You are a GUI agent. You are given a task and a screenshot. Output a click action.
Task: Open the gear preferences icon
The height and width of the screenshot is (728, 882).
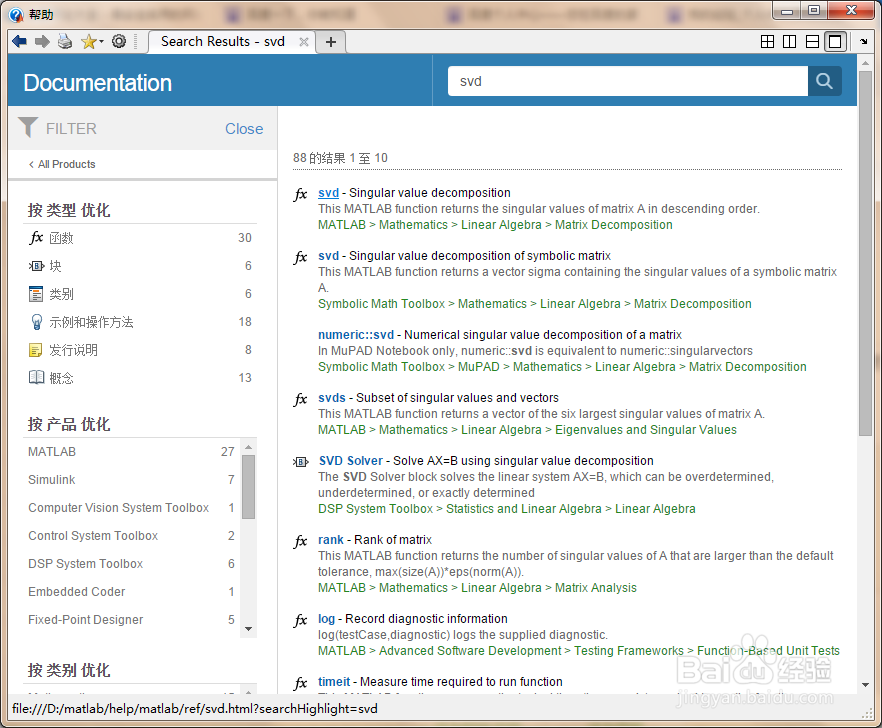coord(119,41)
